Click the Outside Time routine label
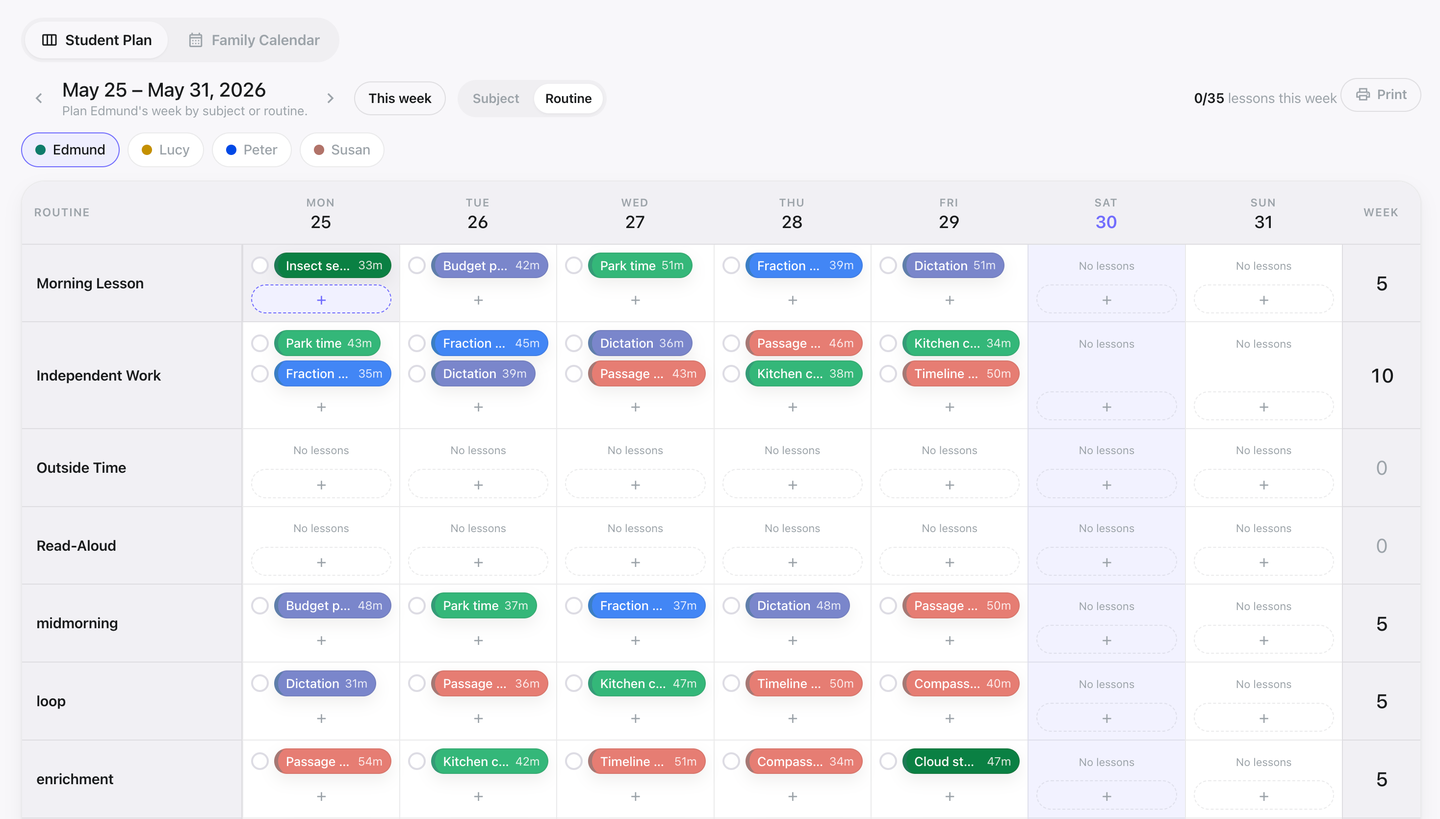 (81, 467)
